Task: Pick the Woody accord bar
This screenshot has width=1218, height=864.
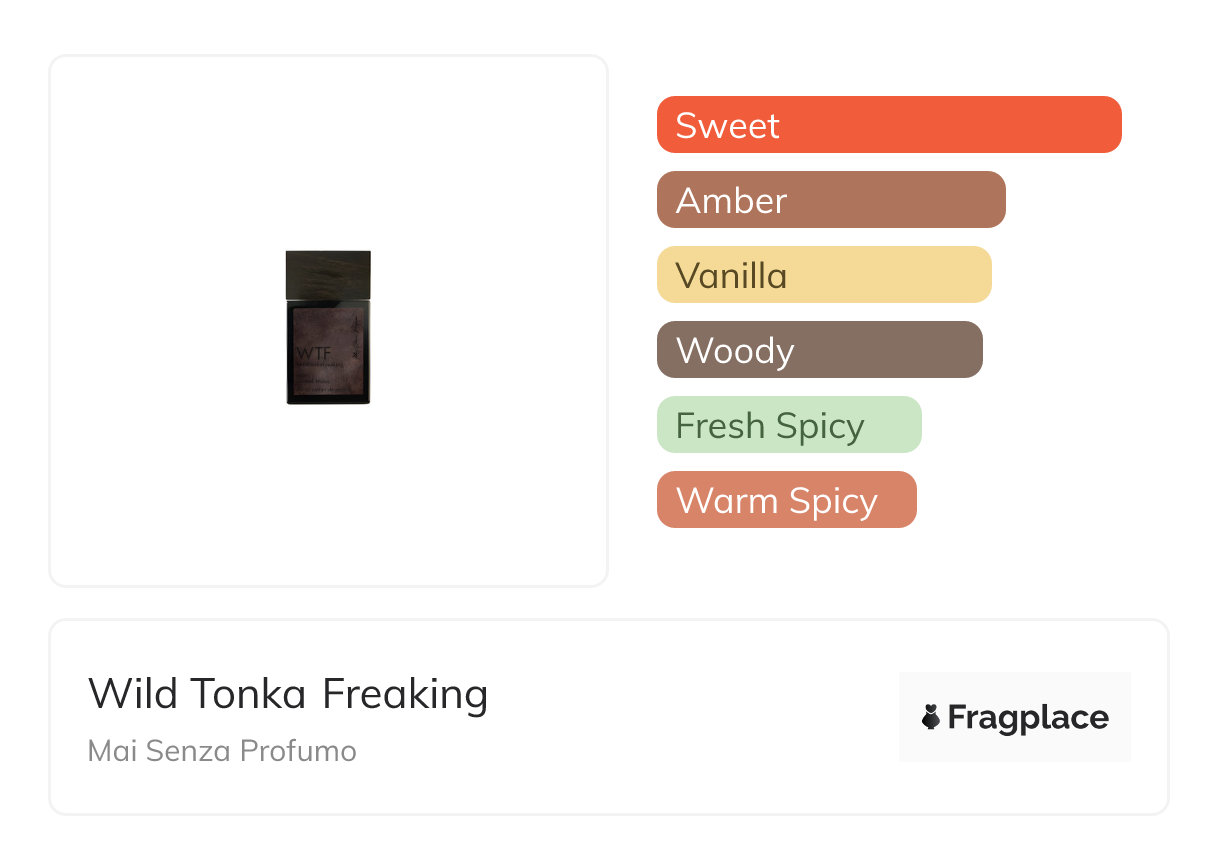Action: 819,350
